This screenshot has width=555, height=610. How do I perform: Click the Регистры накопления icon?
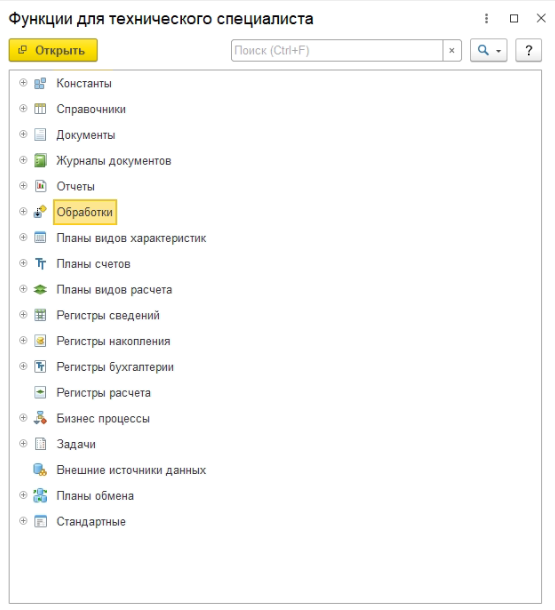click(40, 341)
